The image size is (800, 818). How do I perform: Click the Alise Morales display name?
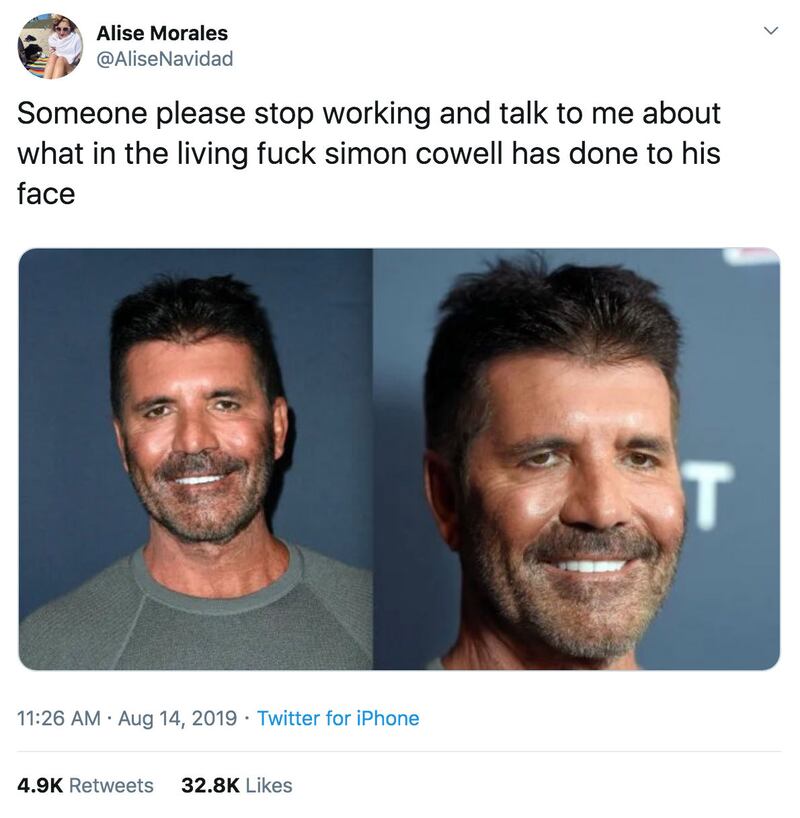162,34
